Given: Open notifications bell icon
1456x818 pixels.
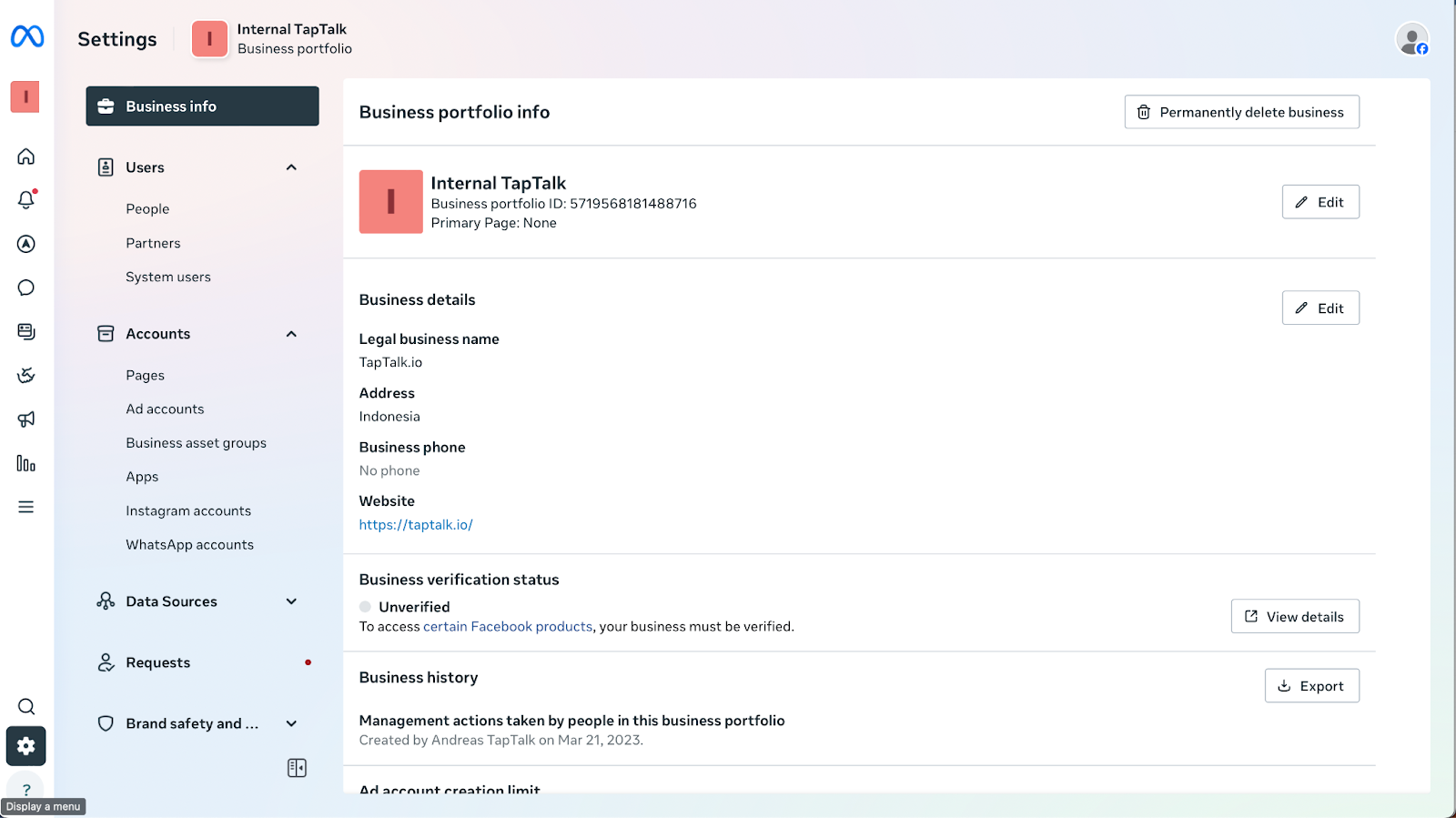Looking at the screenshot, I should pos(26,199).
